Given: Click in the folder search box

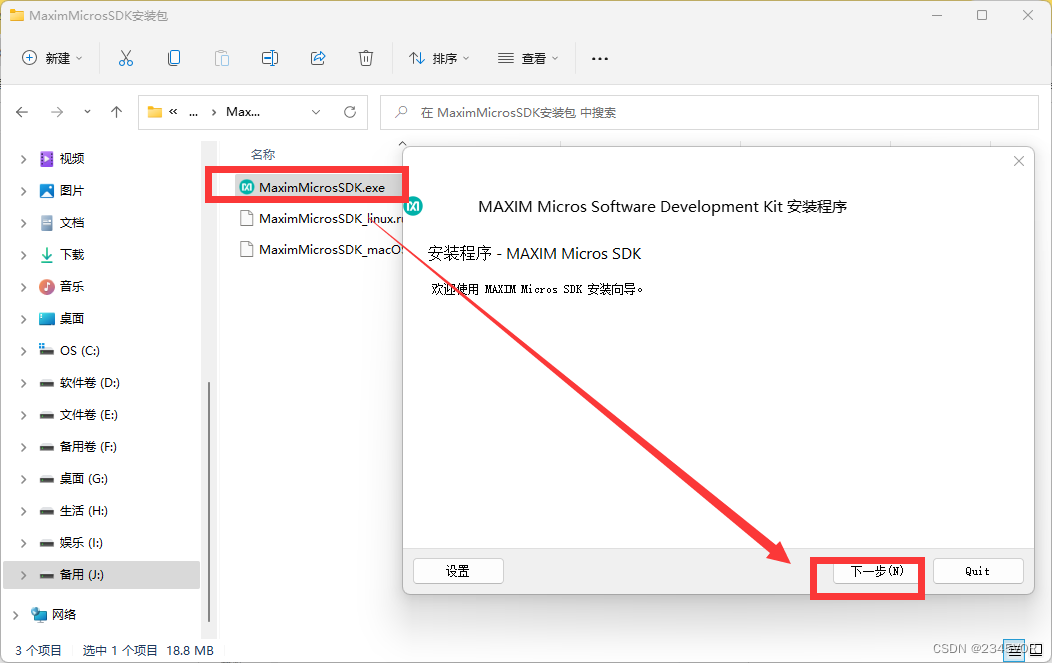Looking at the screenshot, I should click(709, 112).
